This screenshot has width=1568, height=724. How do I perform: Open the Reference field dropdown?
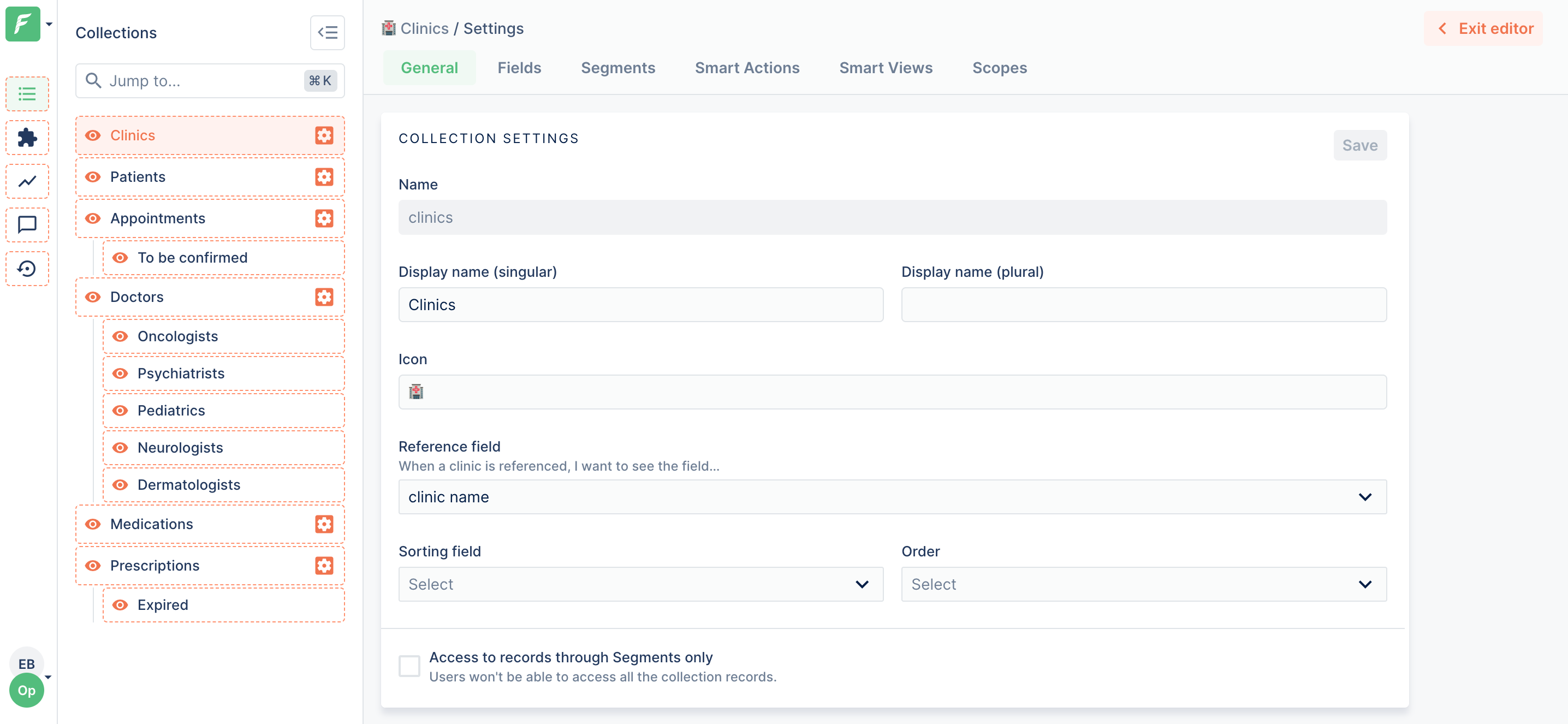tap(892, 496)
